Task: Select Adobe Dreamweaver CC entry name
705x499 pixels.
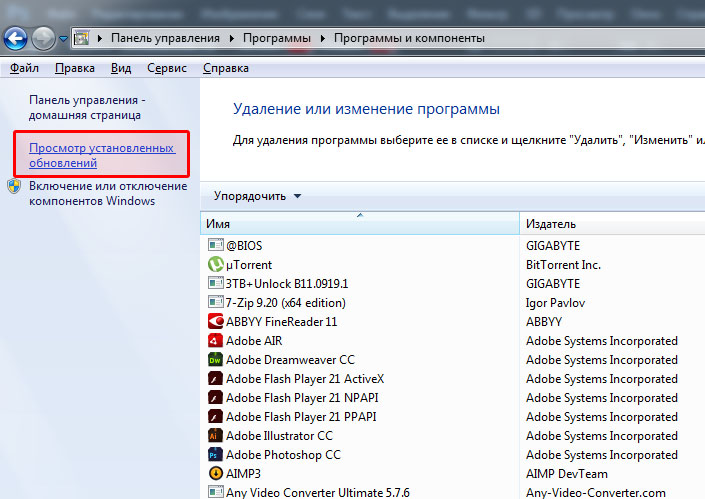Action: pos(290,360)
